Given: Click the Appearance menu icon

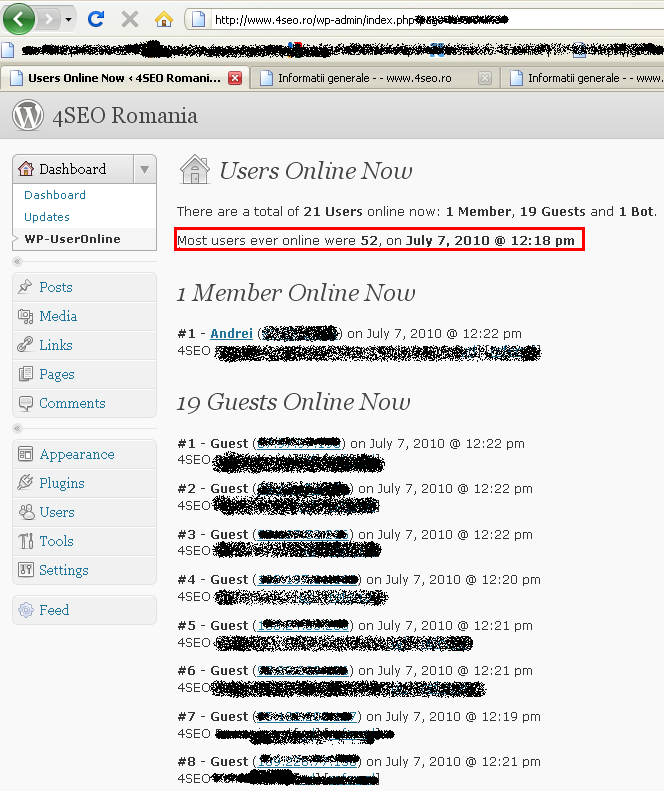Looking at the screenshot, I should (x=26, y=454).
